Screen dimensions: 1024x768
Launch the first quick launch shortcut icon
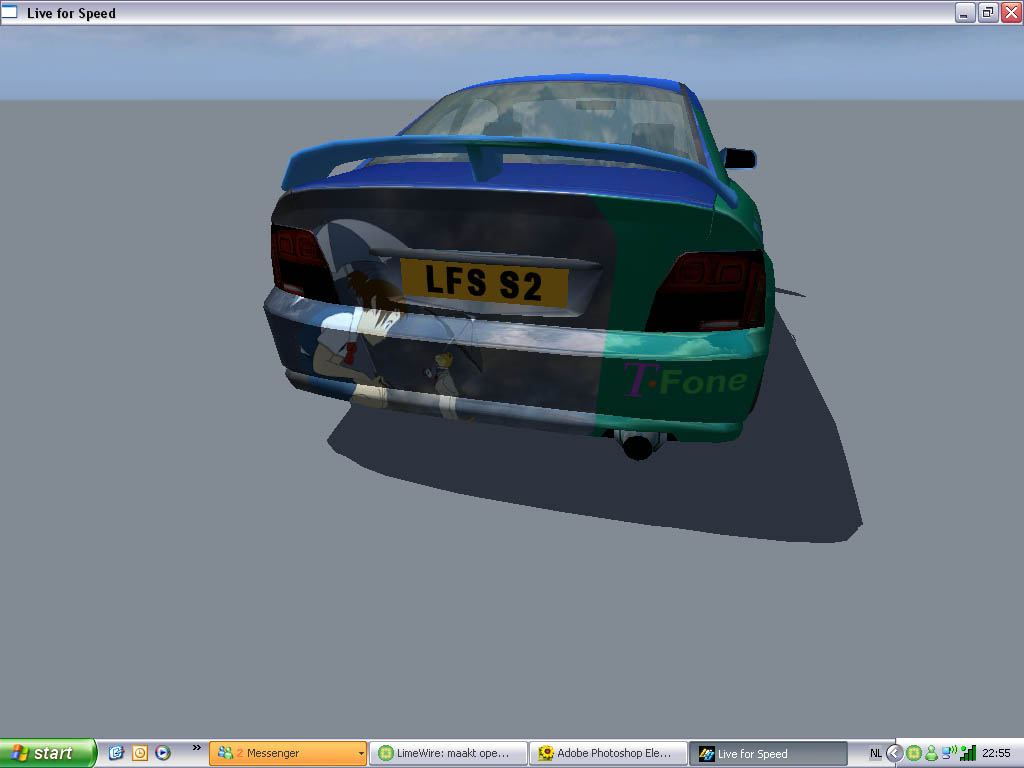point(116,753)
